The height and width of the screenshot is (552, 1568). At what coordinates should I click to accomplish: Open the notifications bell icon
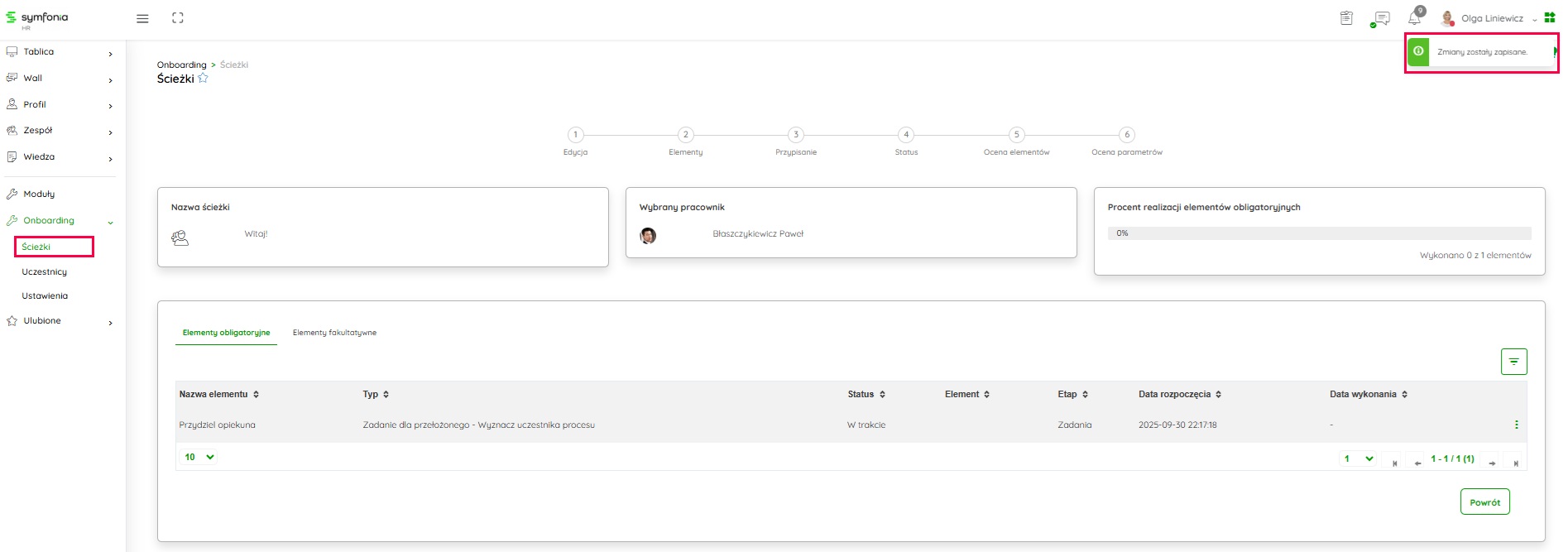coord(1415,18)
